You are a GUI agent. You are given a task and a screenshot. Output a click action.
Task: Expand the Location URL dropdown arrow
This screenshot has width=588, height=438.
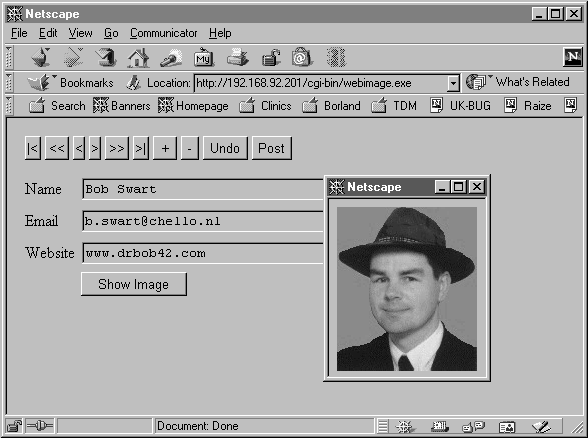point(453,83)
